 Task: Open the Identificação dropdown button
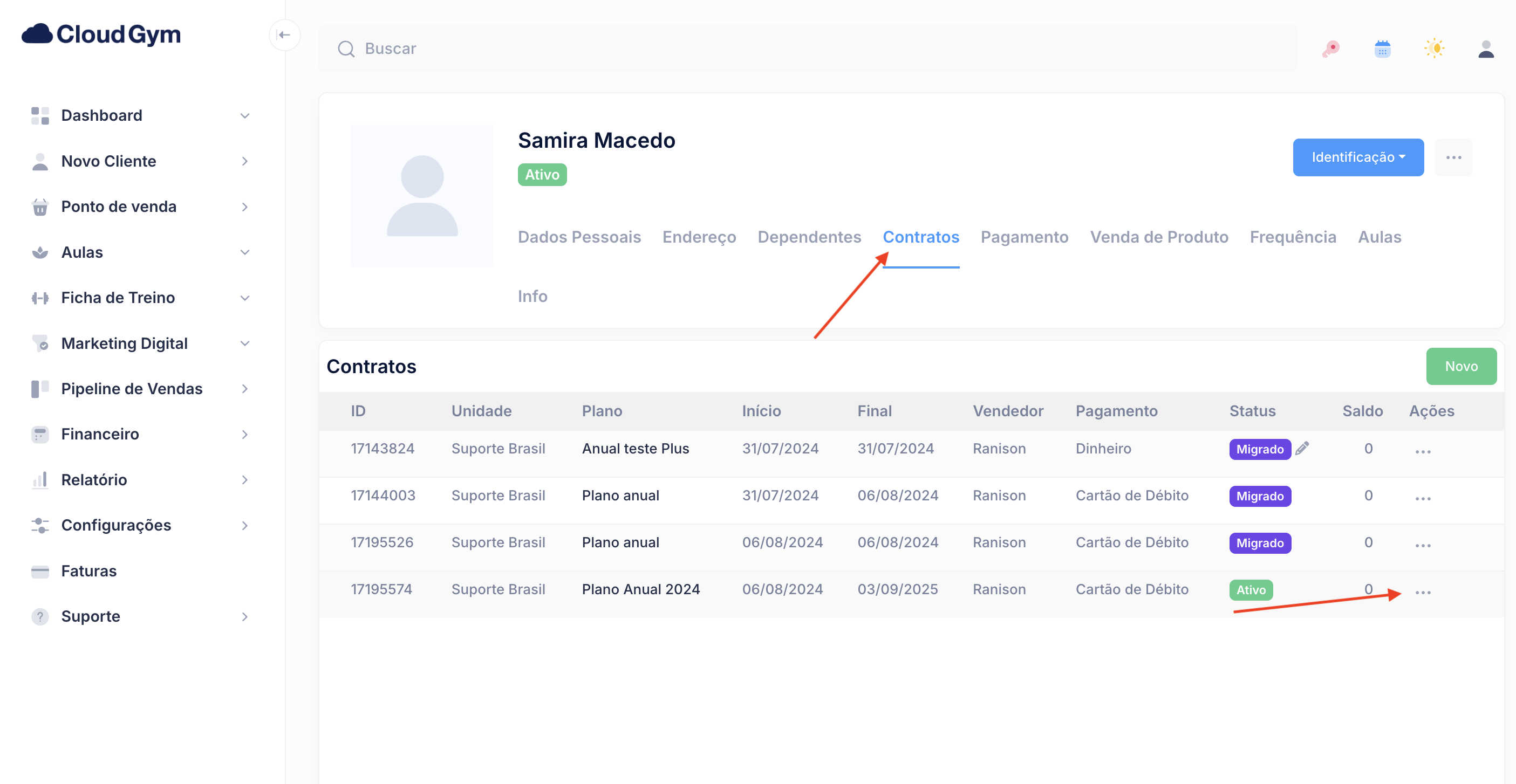[x=1358, y=157]
